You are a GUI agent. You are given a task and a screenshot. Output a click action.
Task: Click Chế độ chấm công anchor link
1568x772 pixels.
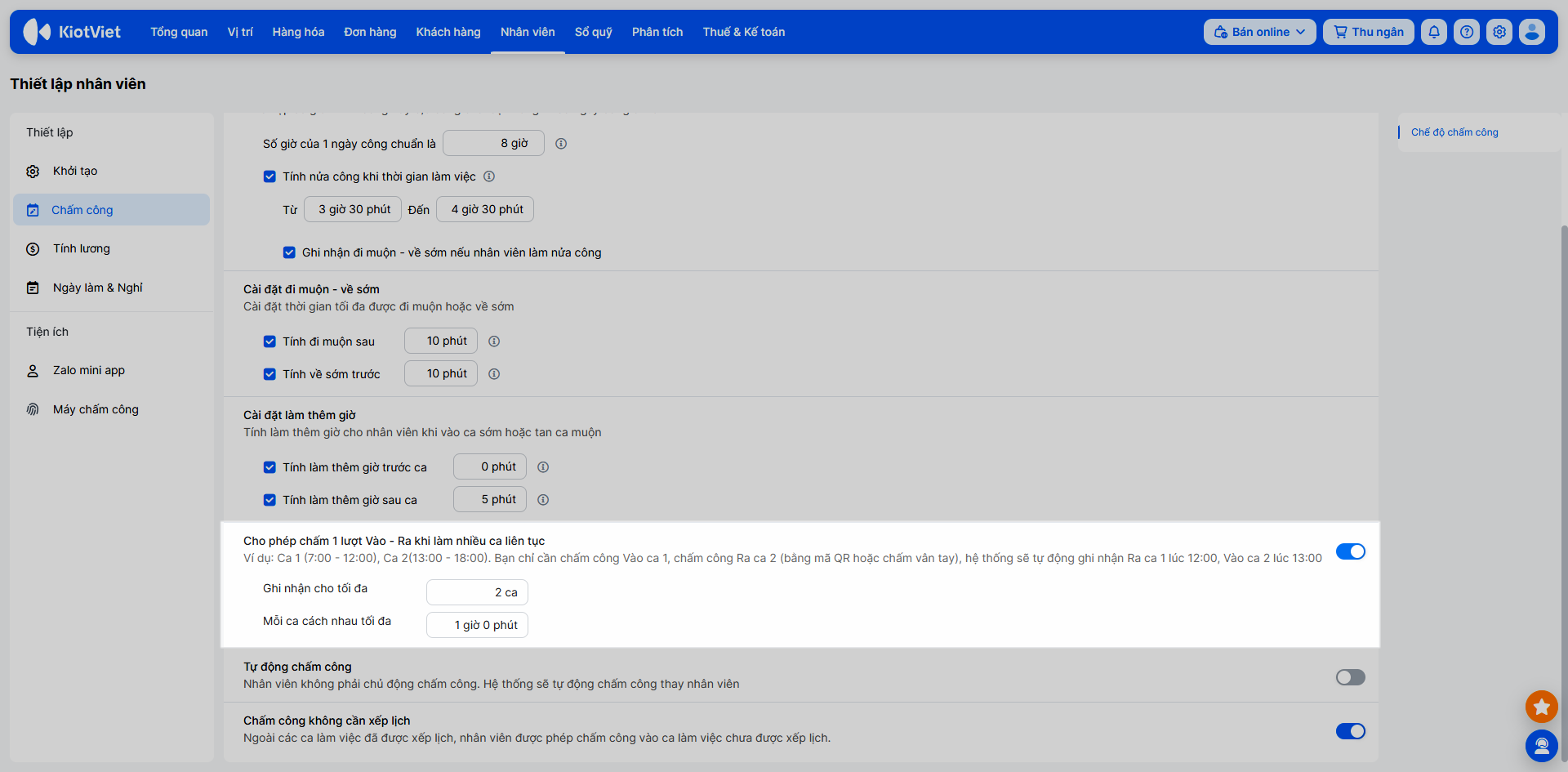[x=1454, y=132]
